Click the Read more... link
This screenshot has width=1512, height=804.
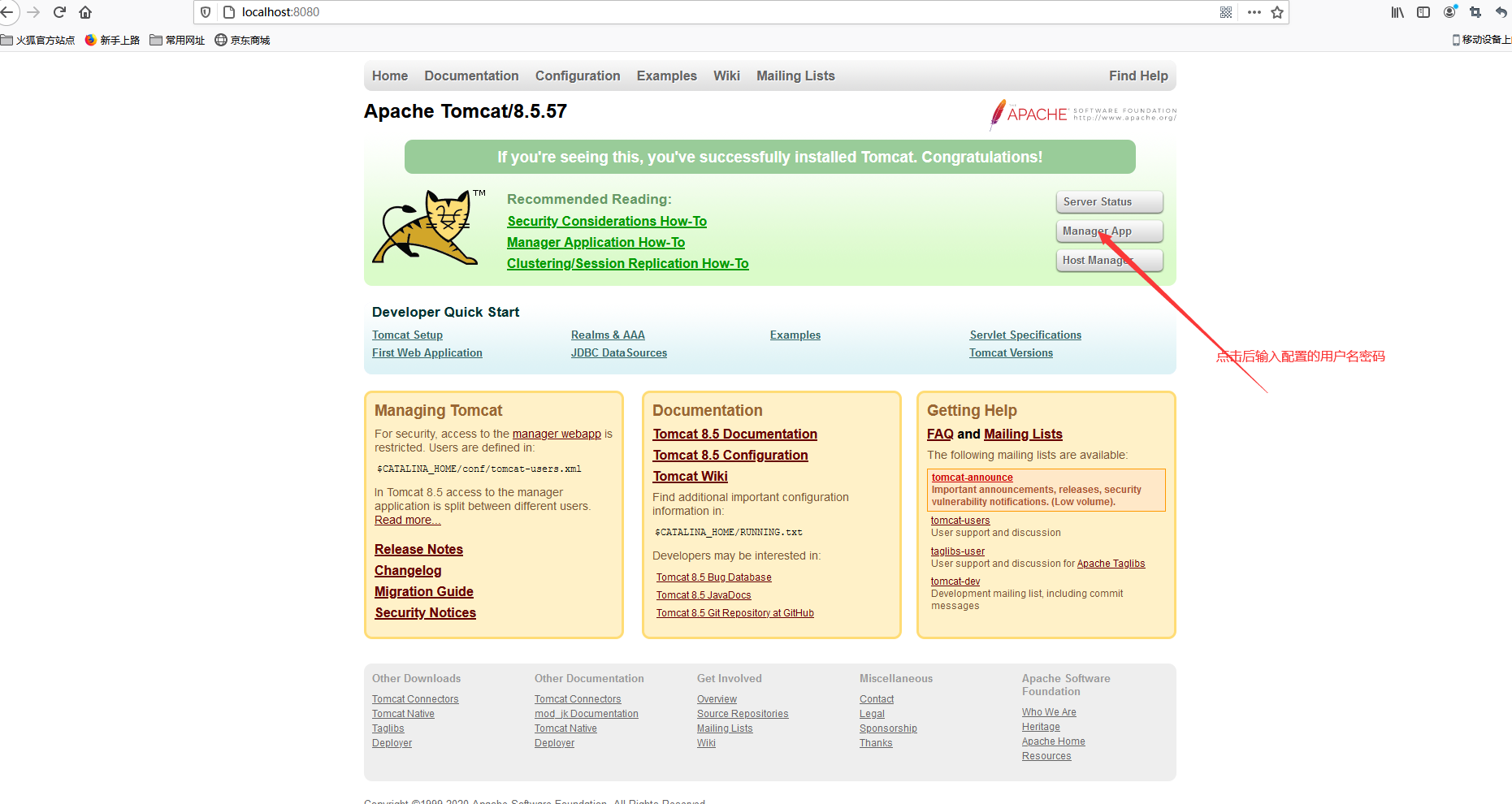[407, 520]
